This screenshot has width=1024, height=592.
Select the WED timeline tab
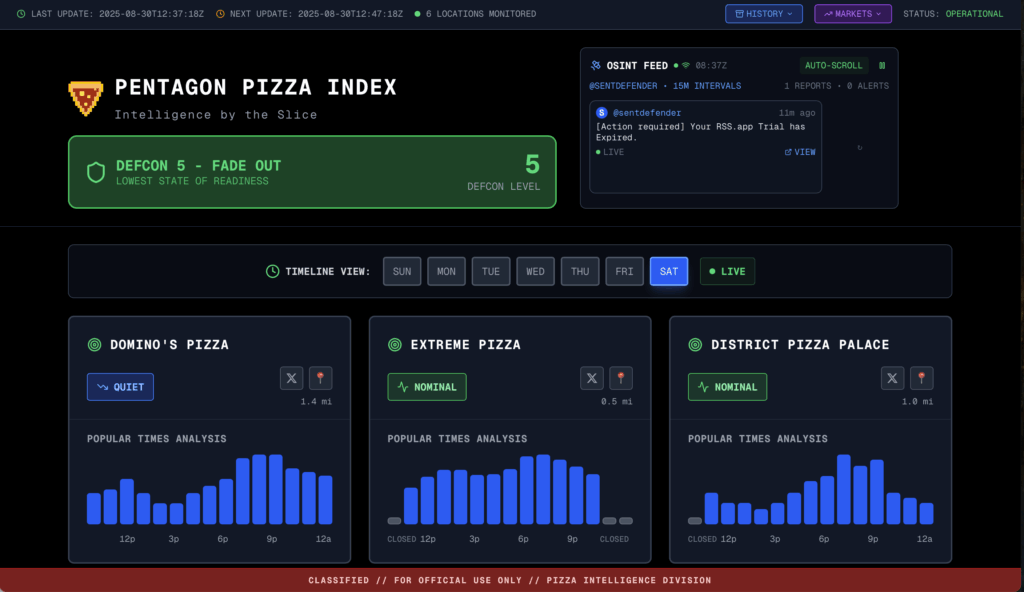(x=535, y=271)
